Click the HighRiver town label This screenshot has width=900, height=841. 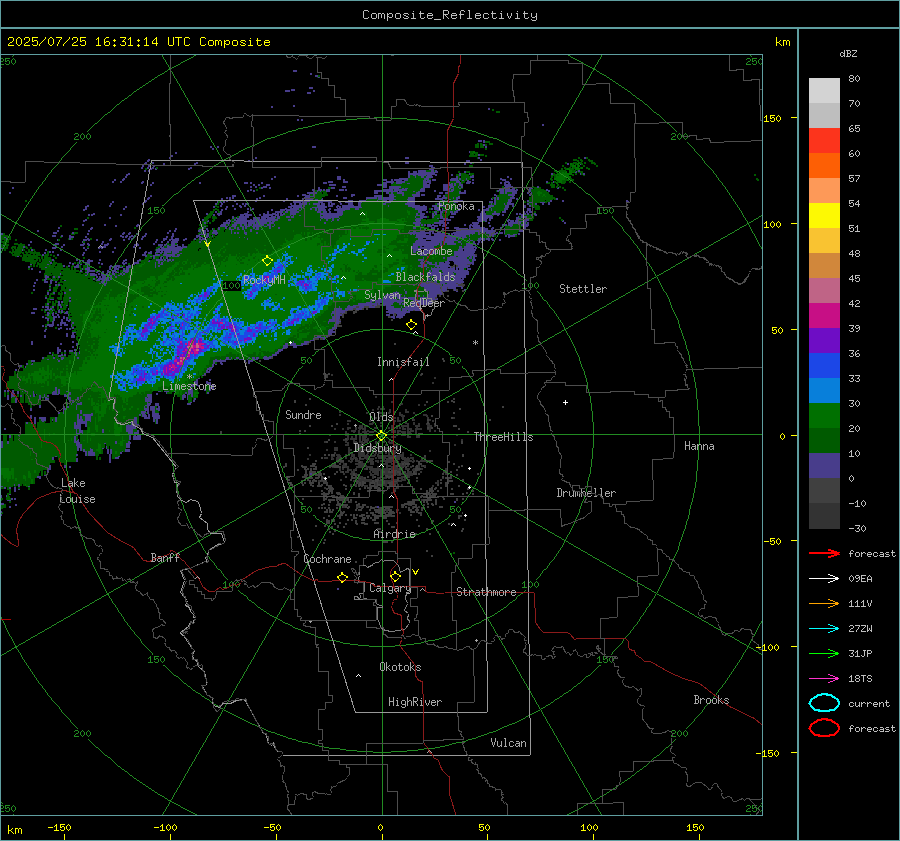tap(415, 702)
